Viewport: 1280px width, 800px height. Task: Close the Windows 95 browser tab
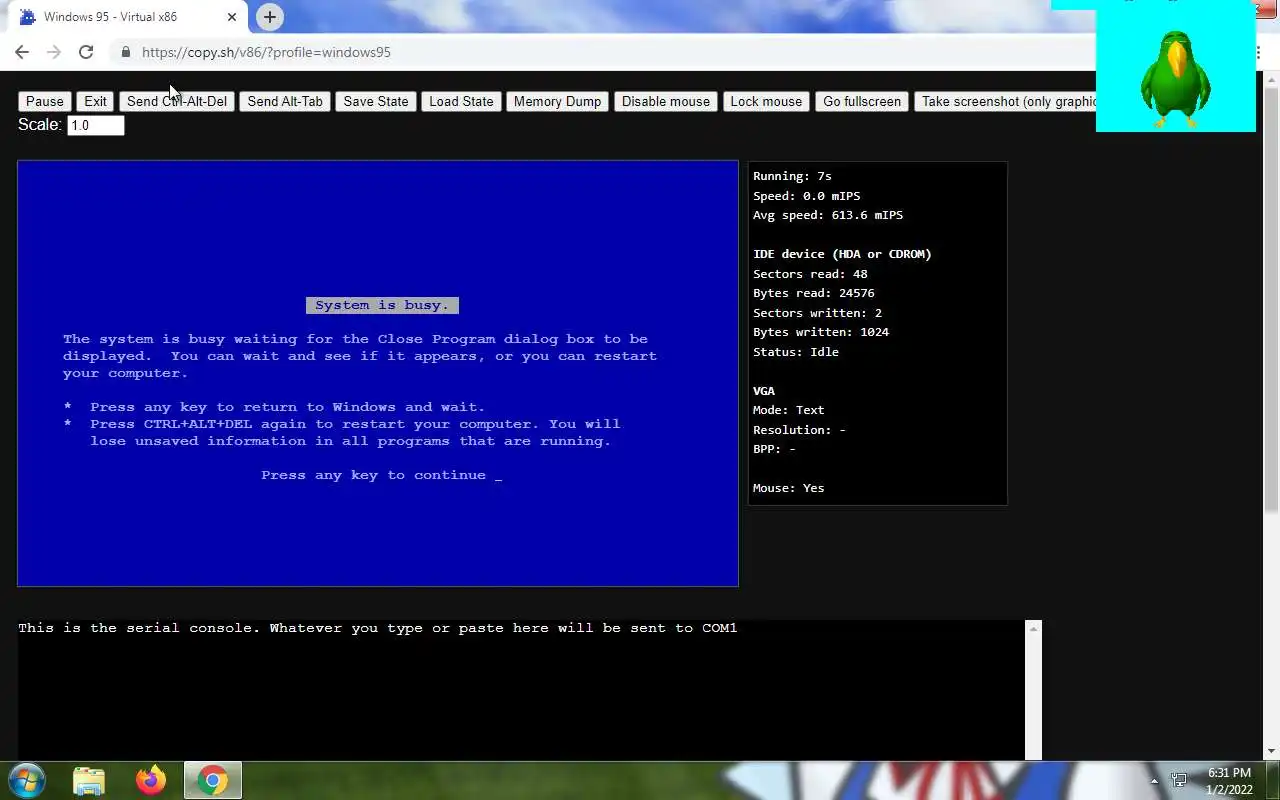(x=232, y=17)
